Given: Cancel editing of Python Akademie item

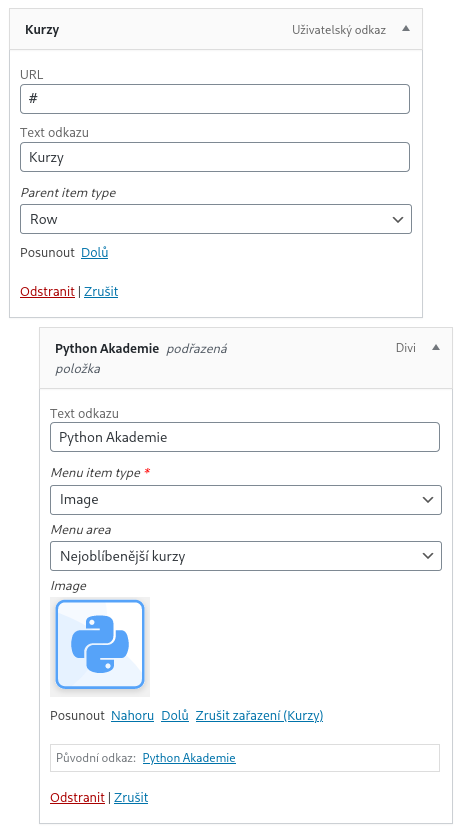Looking at the screenshot, I should click(131, 797).
